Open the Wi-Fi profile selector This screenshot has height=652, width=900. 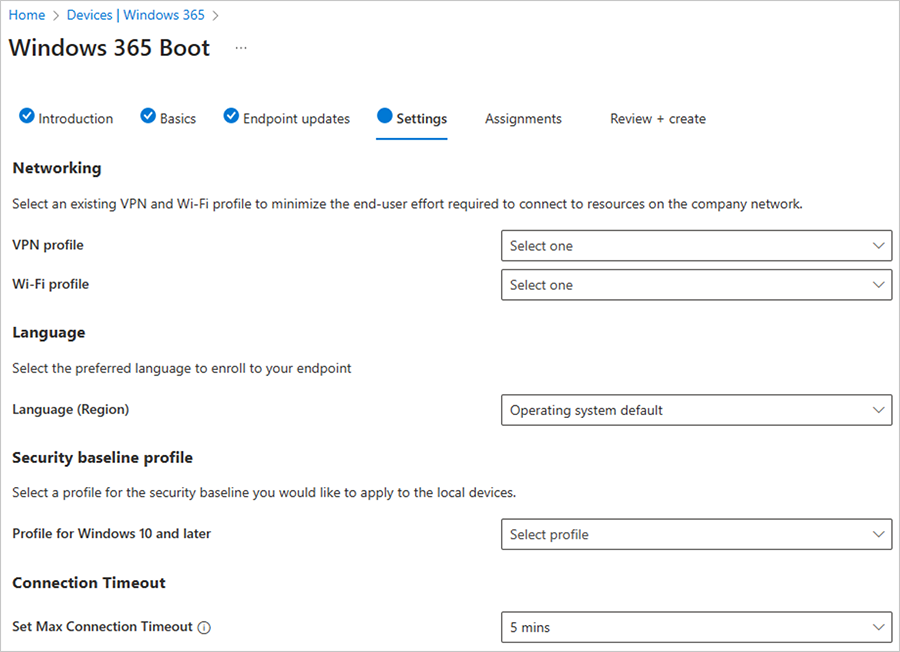pos(696,284)
